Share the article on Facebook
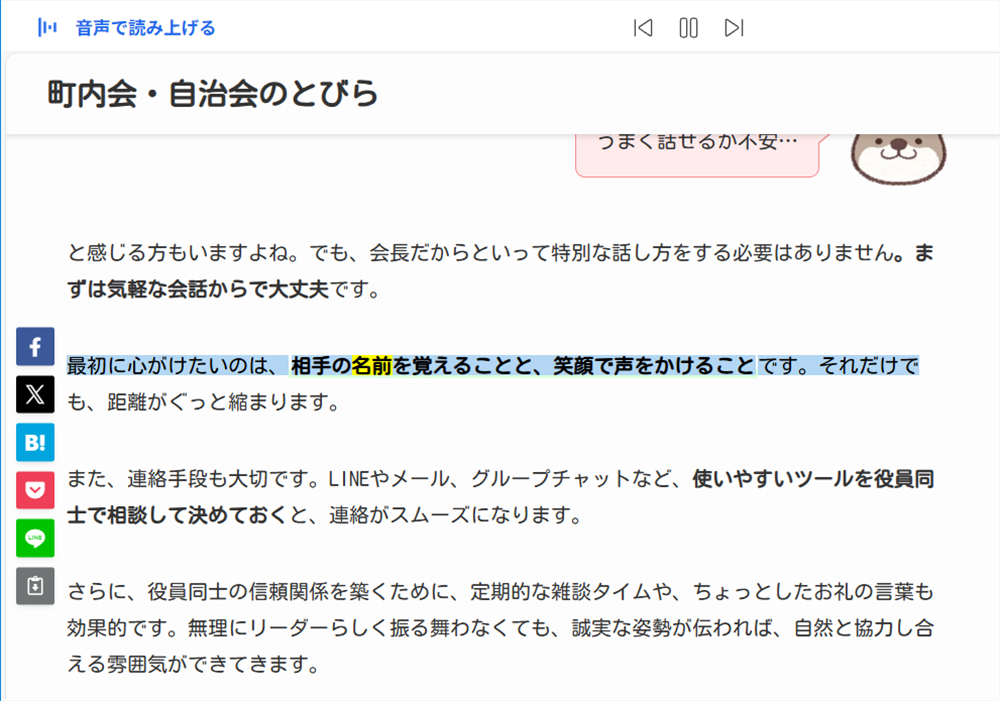 35,347
